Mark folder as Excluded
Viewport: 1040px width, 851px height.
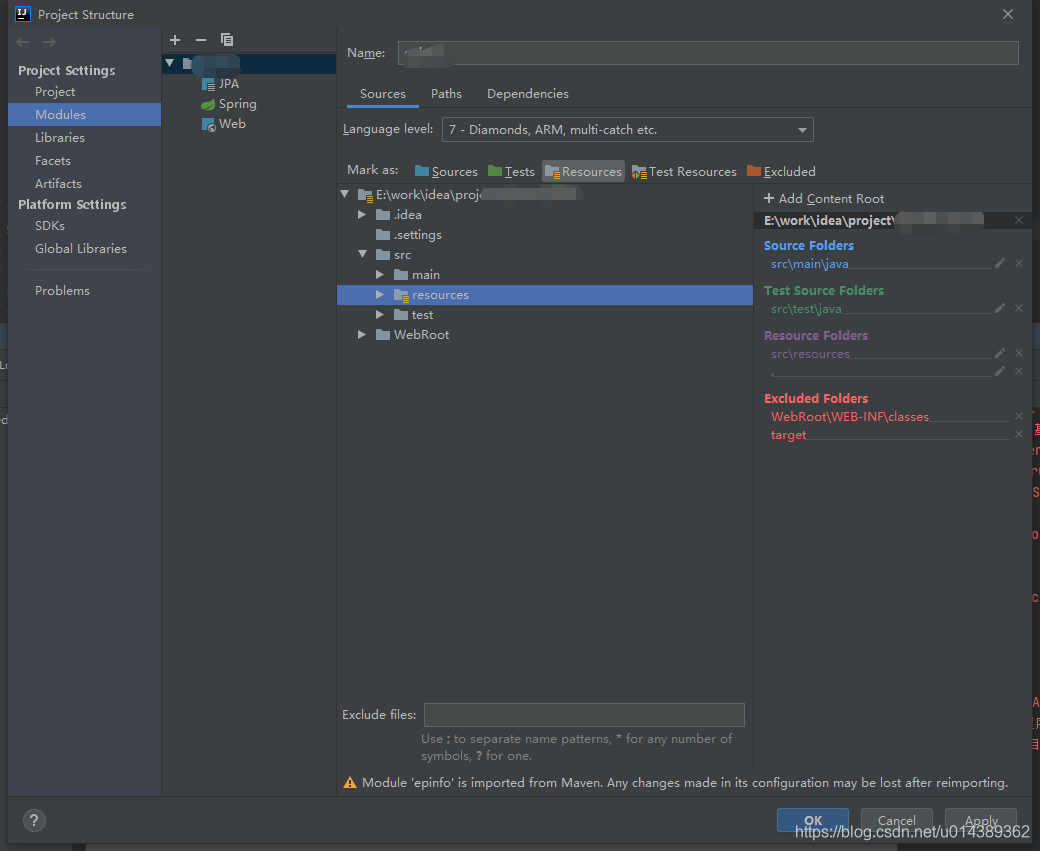[x=781, y=171]
